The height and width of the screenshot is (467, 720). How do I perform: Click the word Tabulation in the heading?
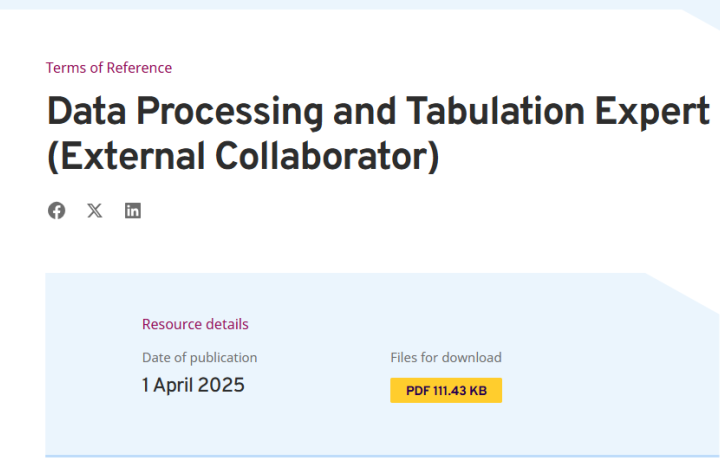coord(495,111)
